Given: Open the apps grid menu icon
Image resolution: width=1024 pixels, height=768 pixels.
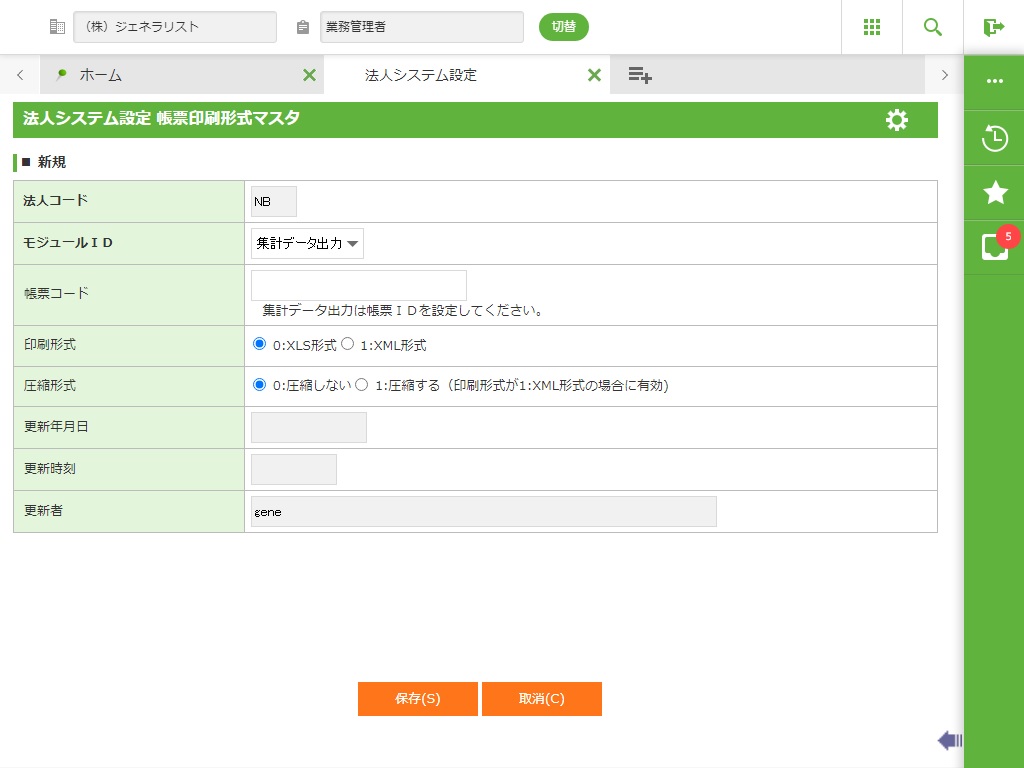Looking at the screenshot, I should coord(872,27).
